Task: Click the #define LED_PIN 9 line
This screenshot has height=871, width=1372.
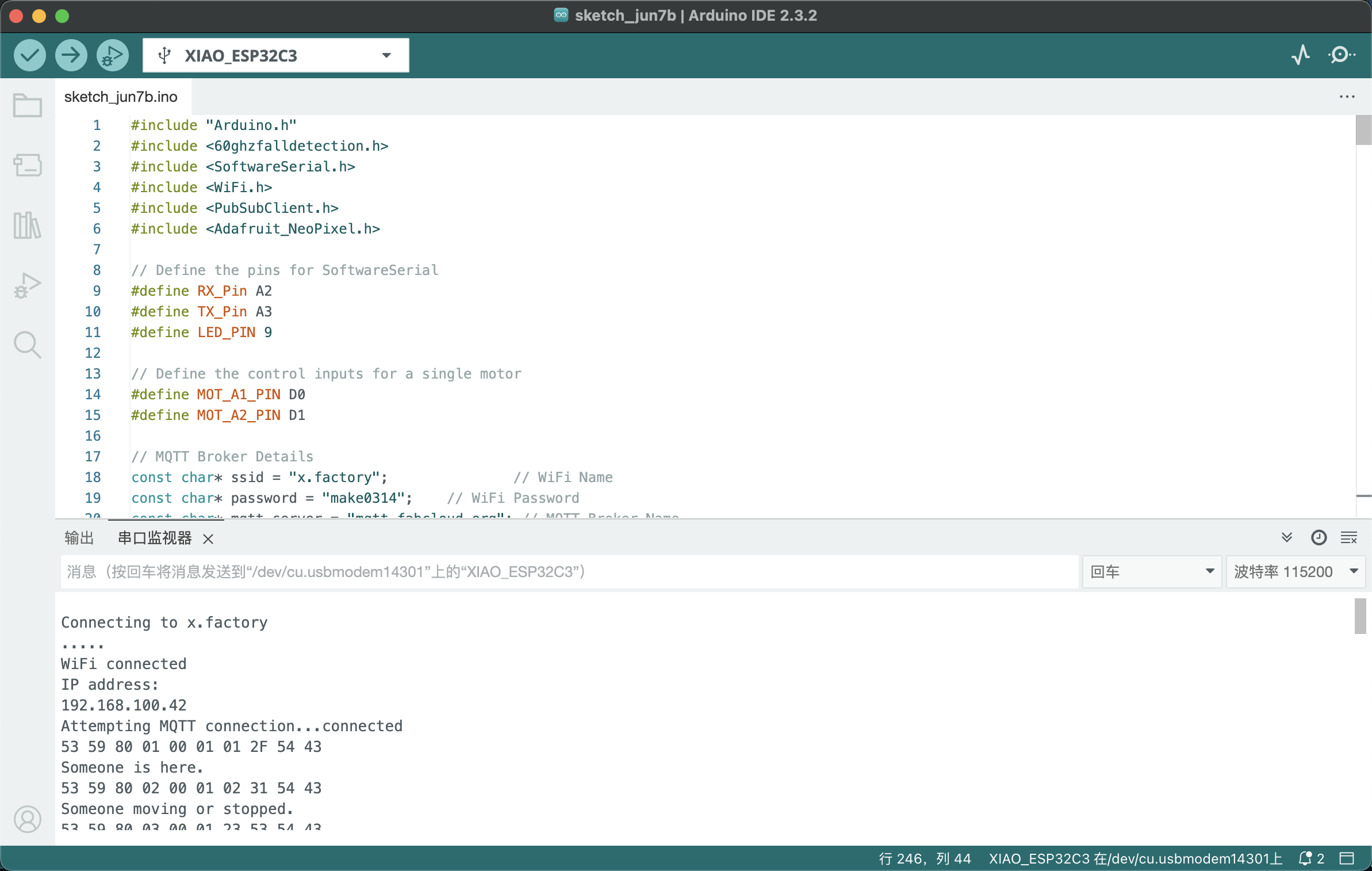Action: (x=201, y=333)
